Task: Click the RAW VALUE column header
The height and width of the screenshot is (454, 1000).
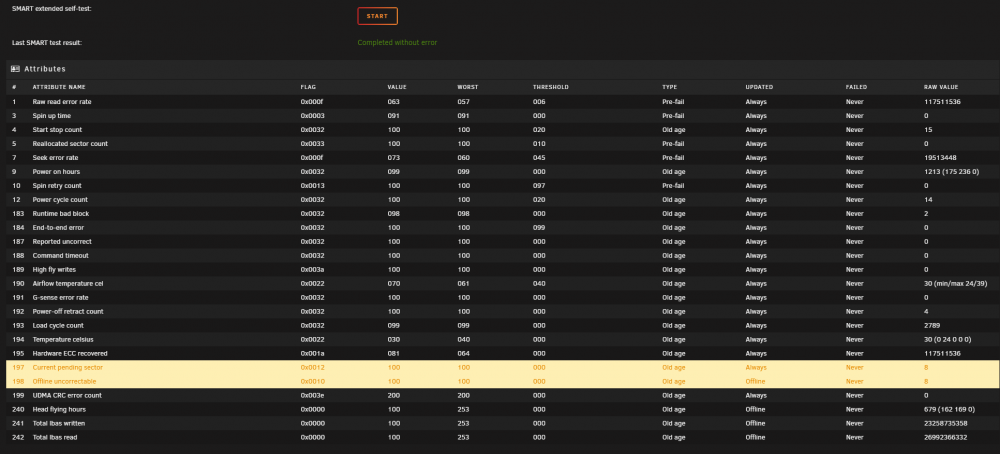Action: tap(941, 87)
